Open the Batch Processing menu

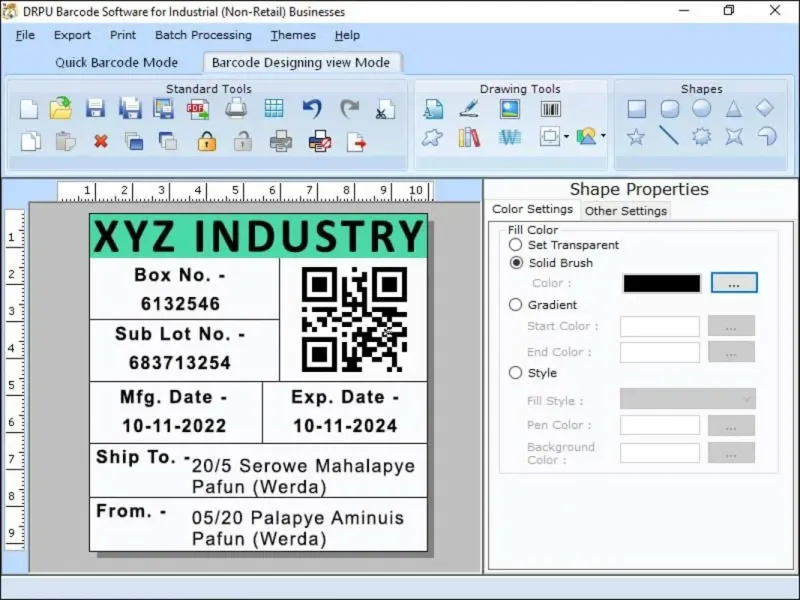pos(203,35)
